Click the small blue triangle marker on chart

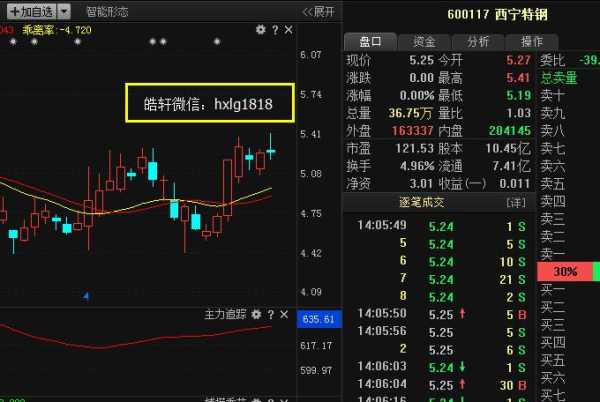(88, 295)
